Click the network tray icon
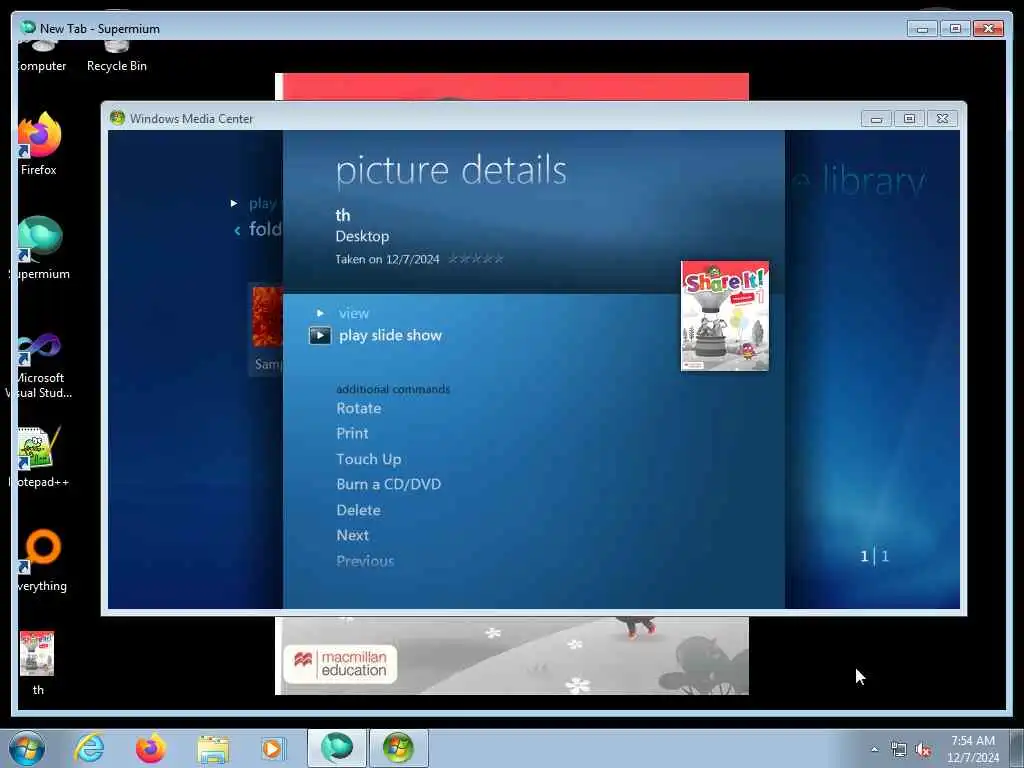The height and width of the screenshot is (768, 1024). tap(899, 750)
